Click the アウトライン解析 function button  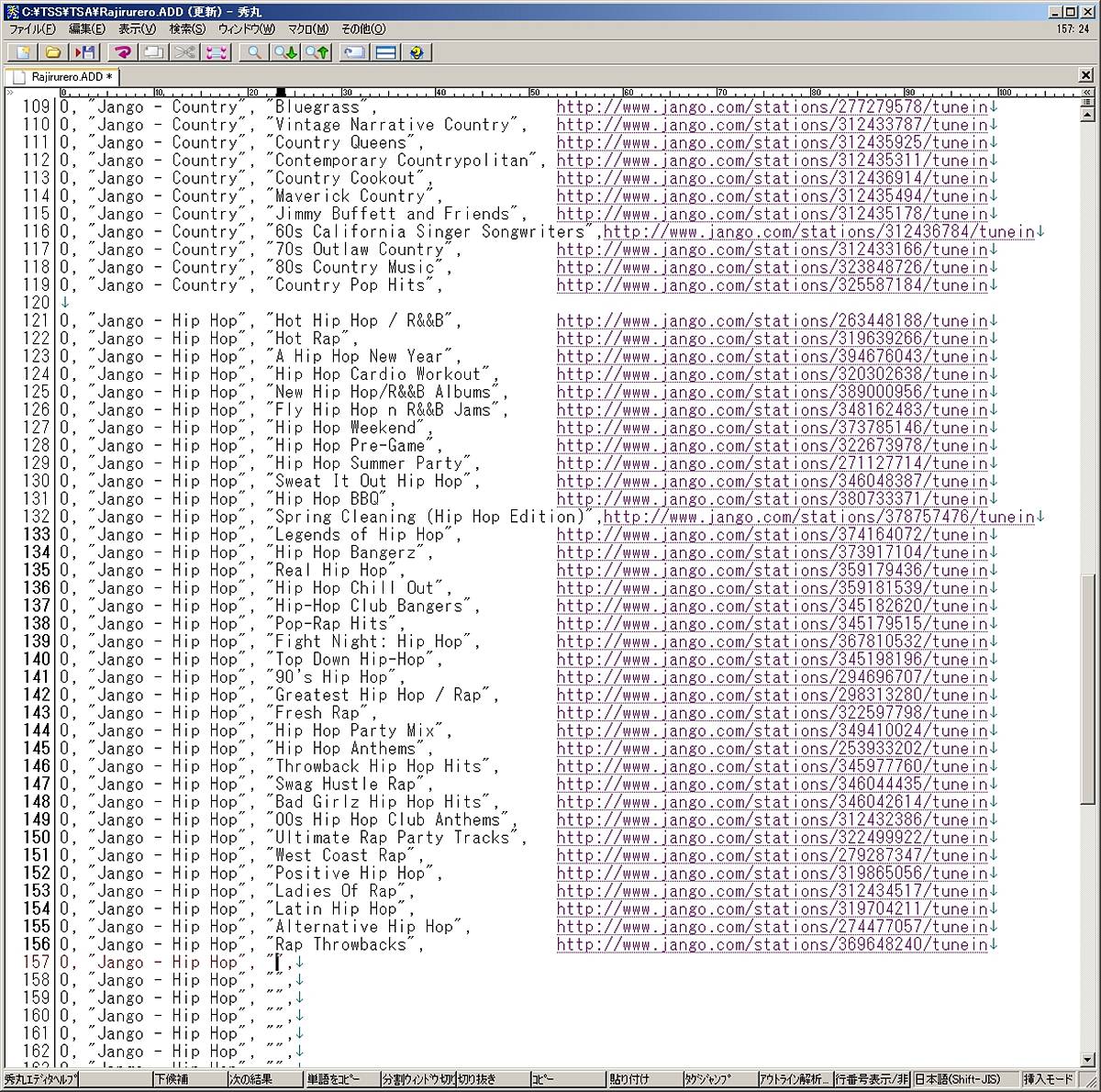click(795, 1079)
